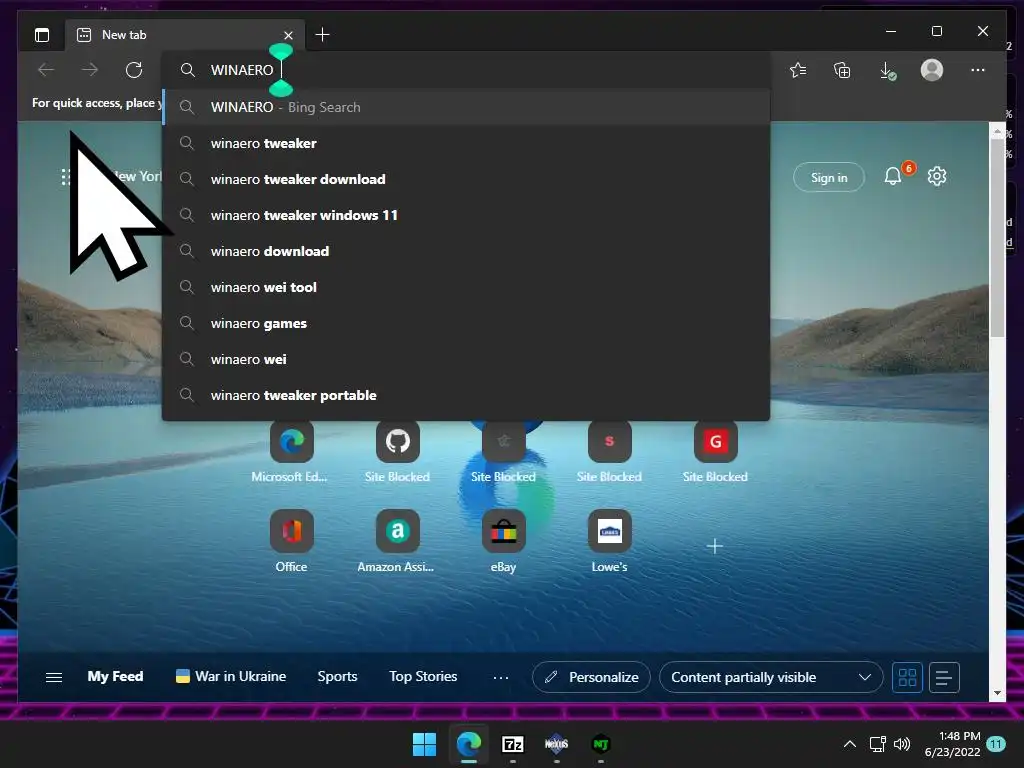Image resolution: width=1024 pixels, height=768 pixels.
Task: Click the browser back arrow
Action: [x=46, y=70]
